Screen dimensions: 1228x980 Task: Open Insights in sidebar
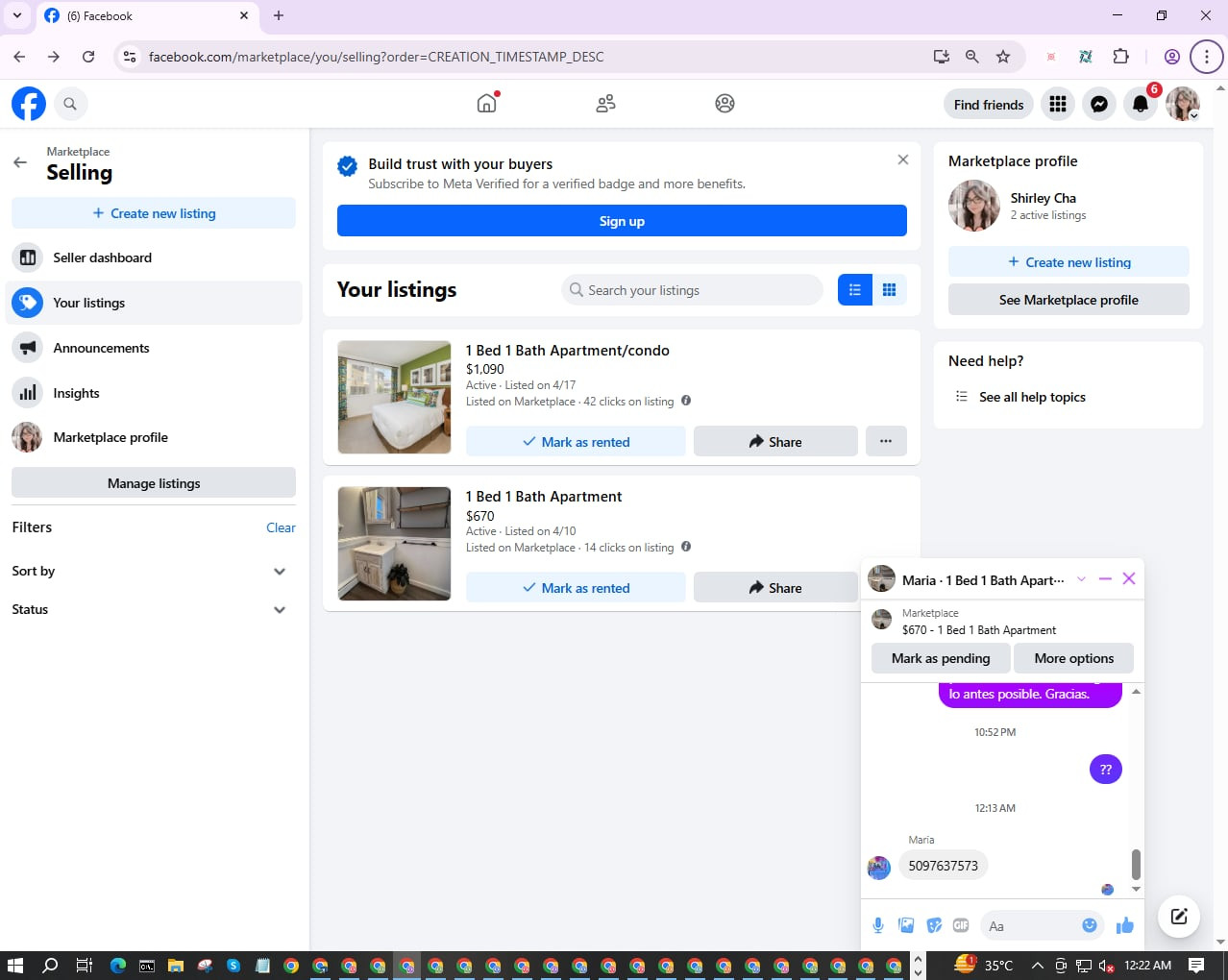(154, 393)
